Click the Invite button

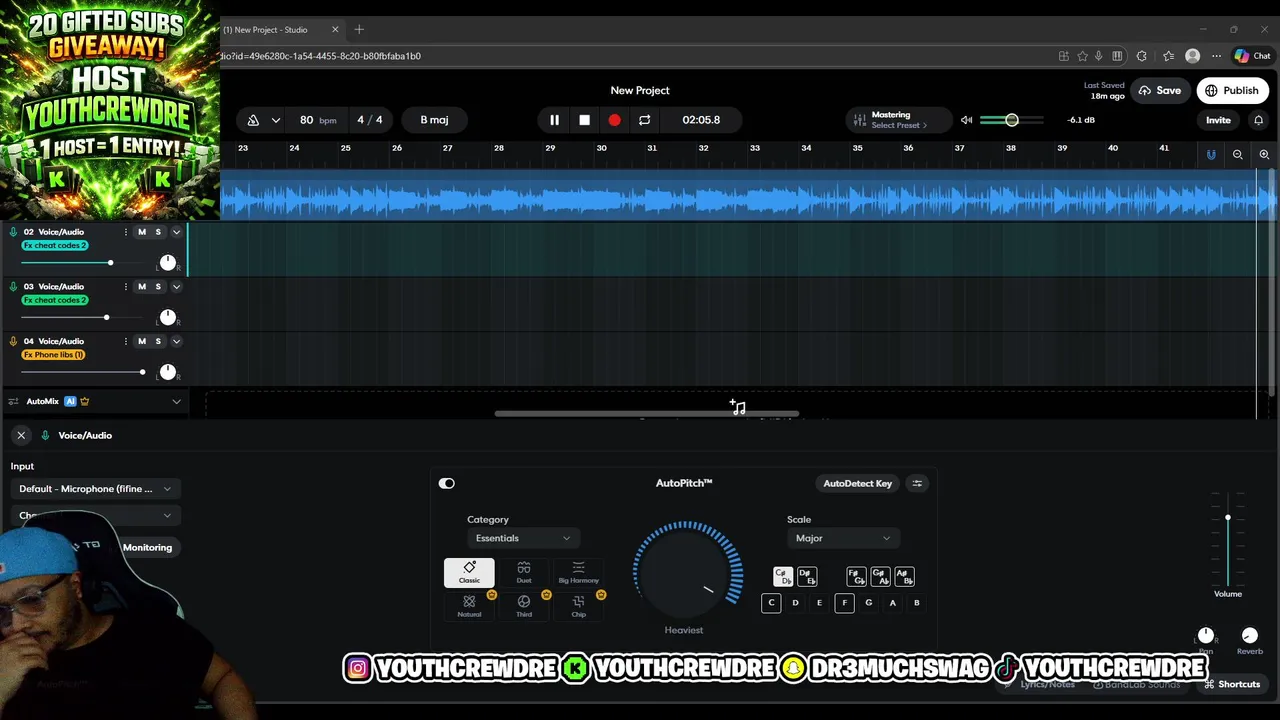1218,120
